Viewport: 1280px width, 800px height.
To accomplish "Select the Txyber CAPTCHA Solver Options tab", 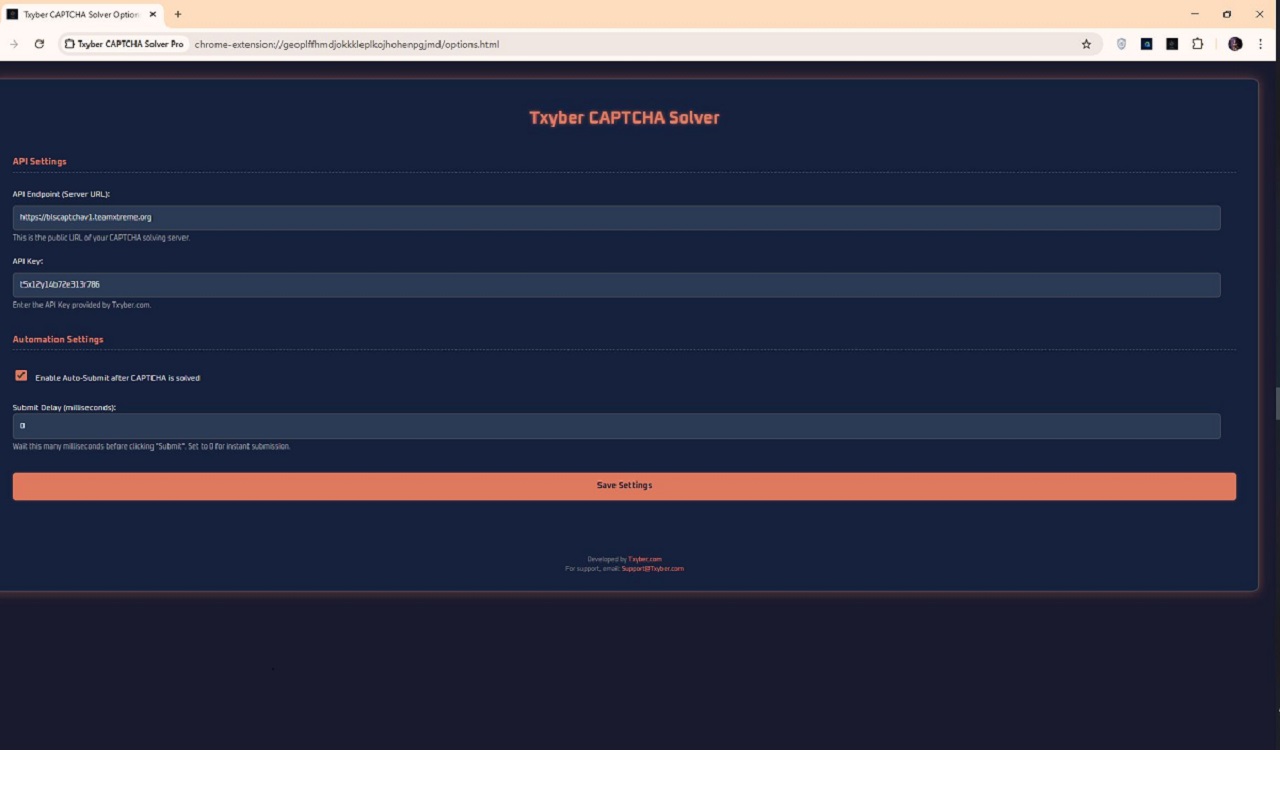I will [82, 14].
